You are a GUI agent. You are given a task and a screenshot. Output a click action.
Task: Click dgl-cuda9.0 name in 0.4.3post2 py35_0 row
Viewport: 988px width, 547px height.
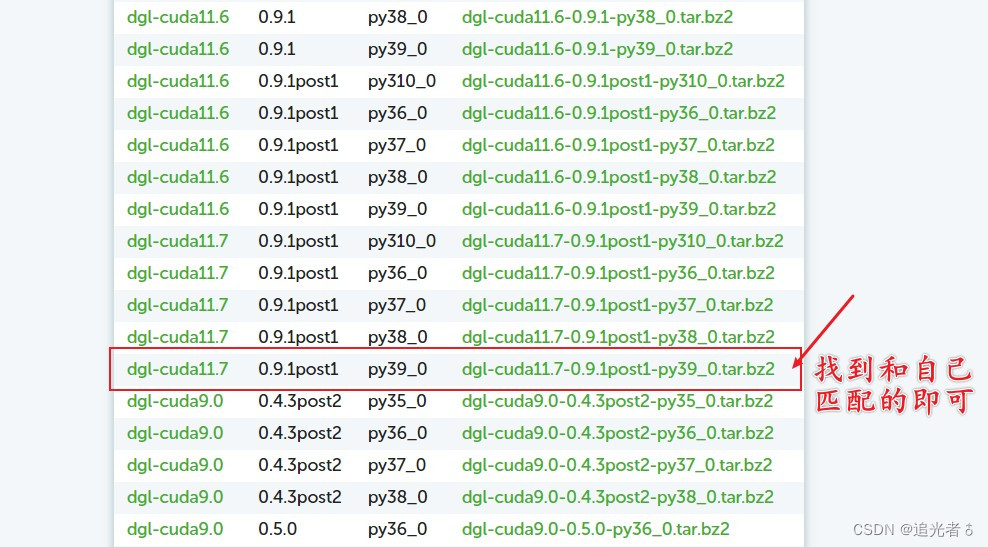[x=175, y=401]
